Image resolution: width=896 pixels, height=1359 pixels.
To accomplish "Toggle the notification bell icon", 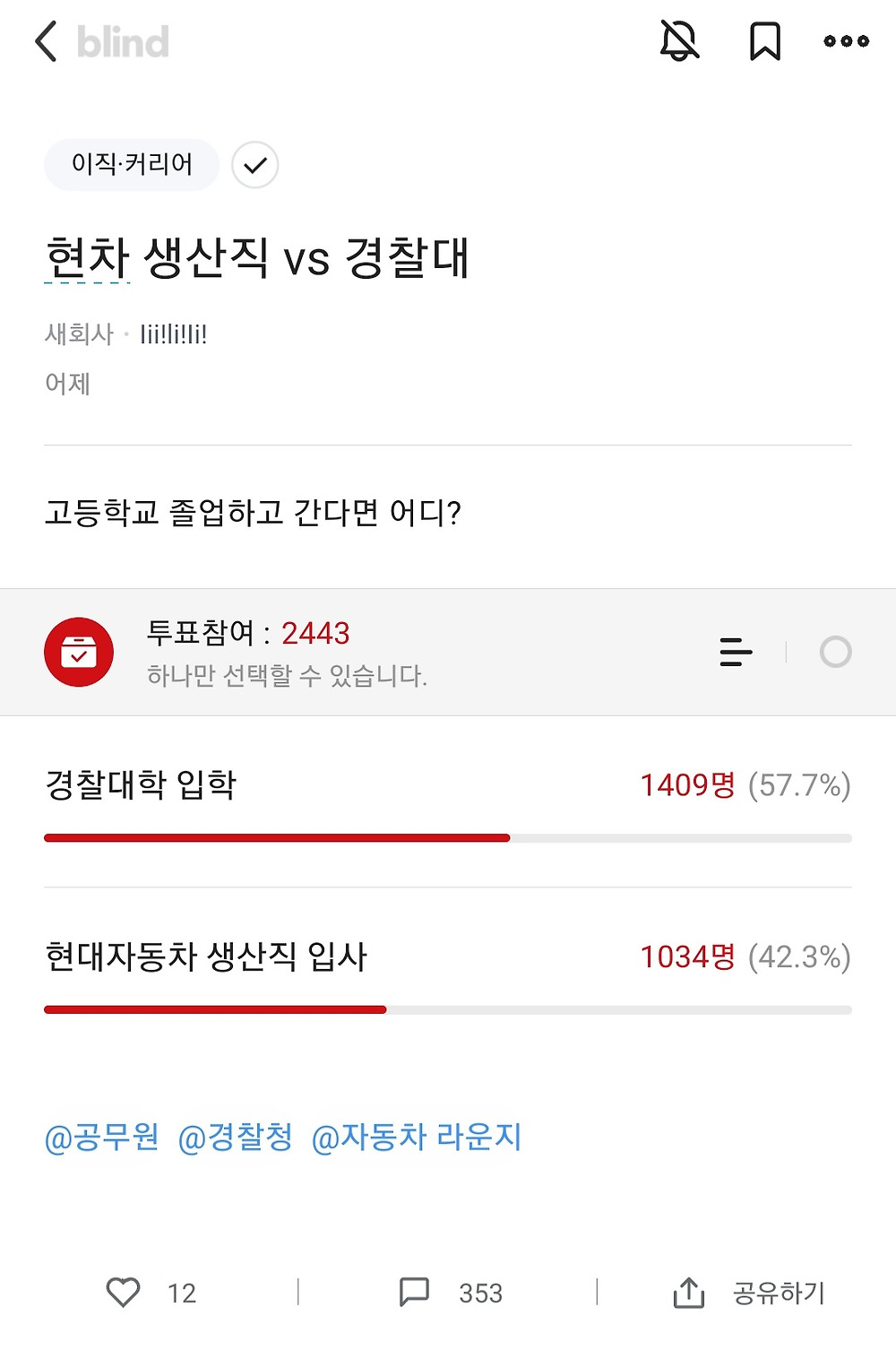I will click(x=679, y=41).
